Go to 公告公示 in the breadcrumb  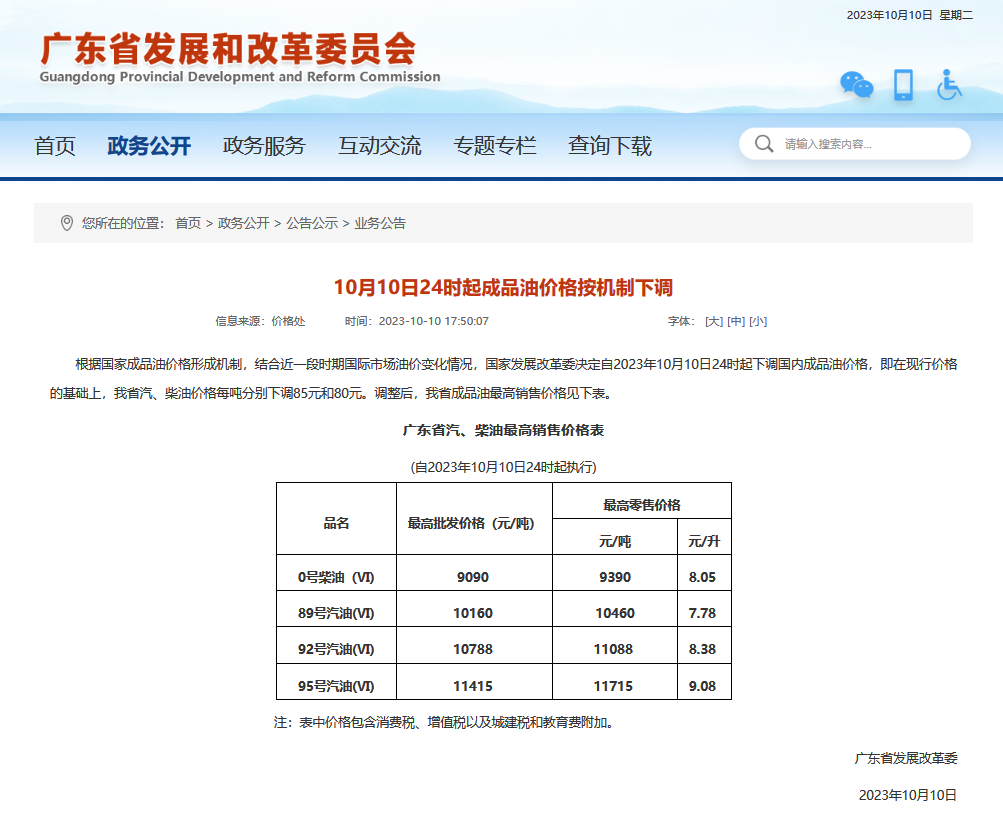[x=312, y=223]
